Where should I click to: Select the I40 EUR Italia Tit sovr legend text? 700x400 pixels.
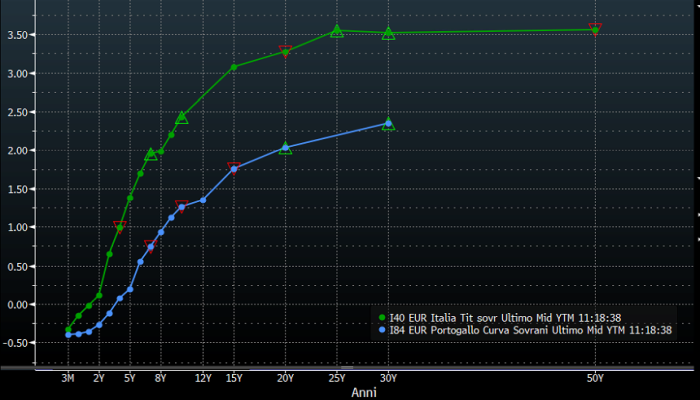tap(505, 318)
